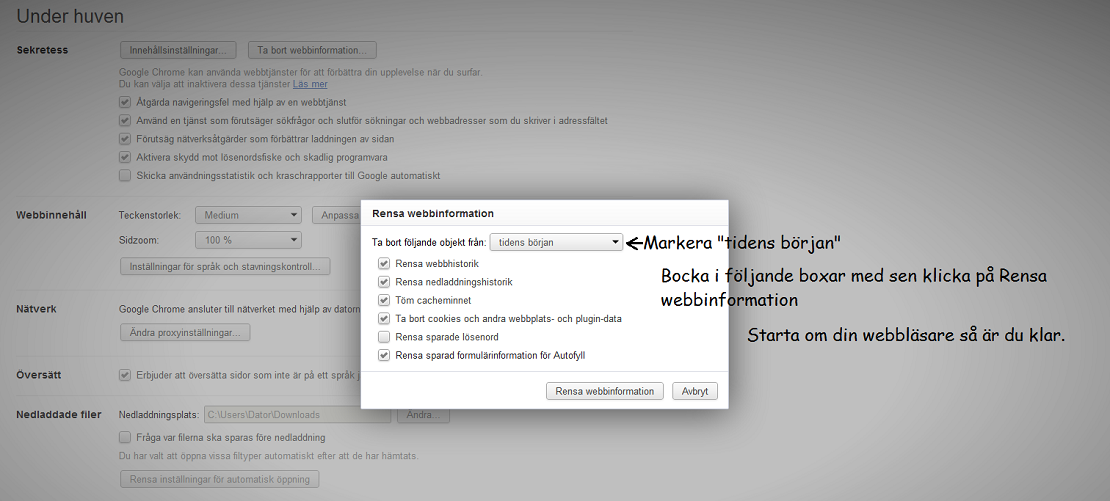Click Ta bort webbinformation button

[x=311, y=50]
